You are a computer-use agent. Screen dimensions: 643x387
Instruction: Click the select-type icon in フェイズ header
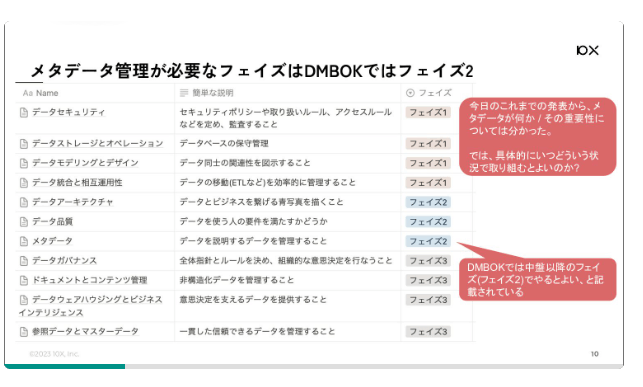tap(410, 93)
